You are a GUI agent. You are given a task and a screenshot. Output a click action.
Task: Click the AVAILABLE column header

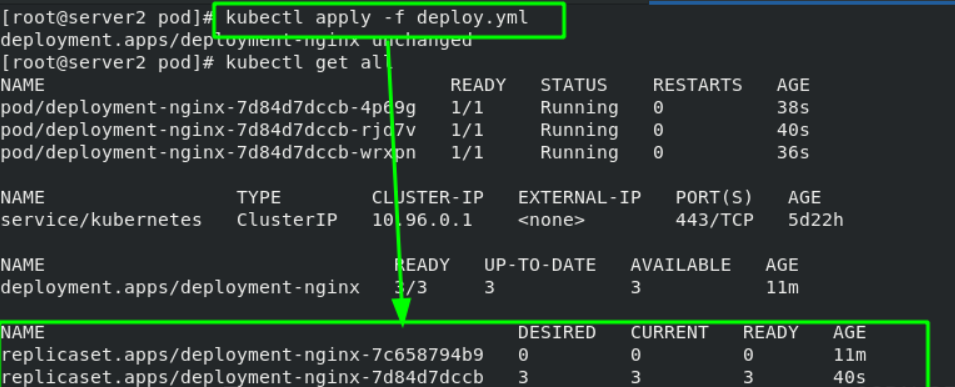pyautogui.click(x=680, y=265)
